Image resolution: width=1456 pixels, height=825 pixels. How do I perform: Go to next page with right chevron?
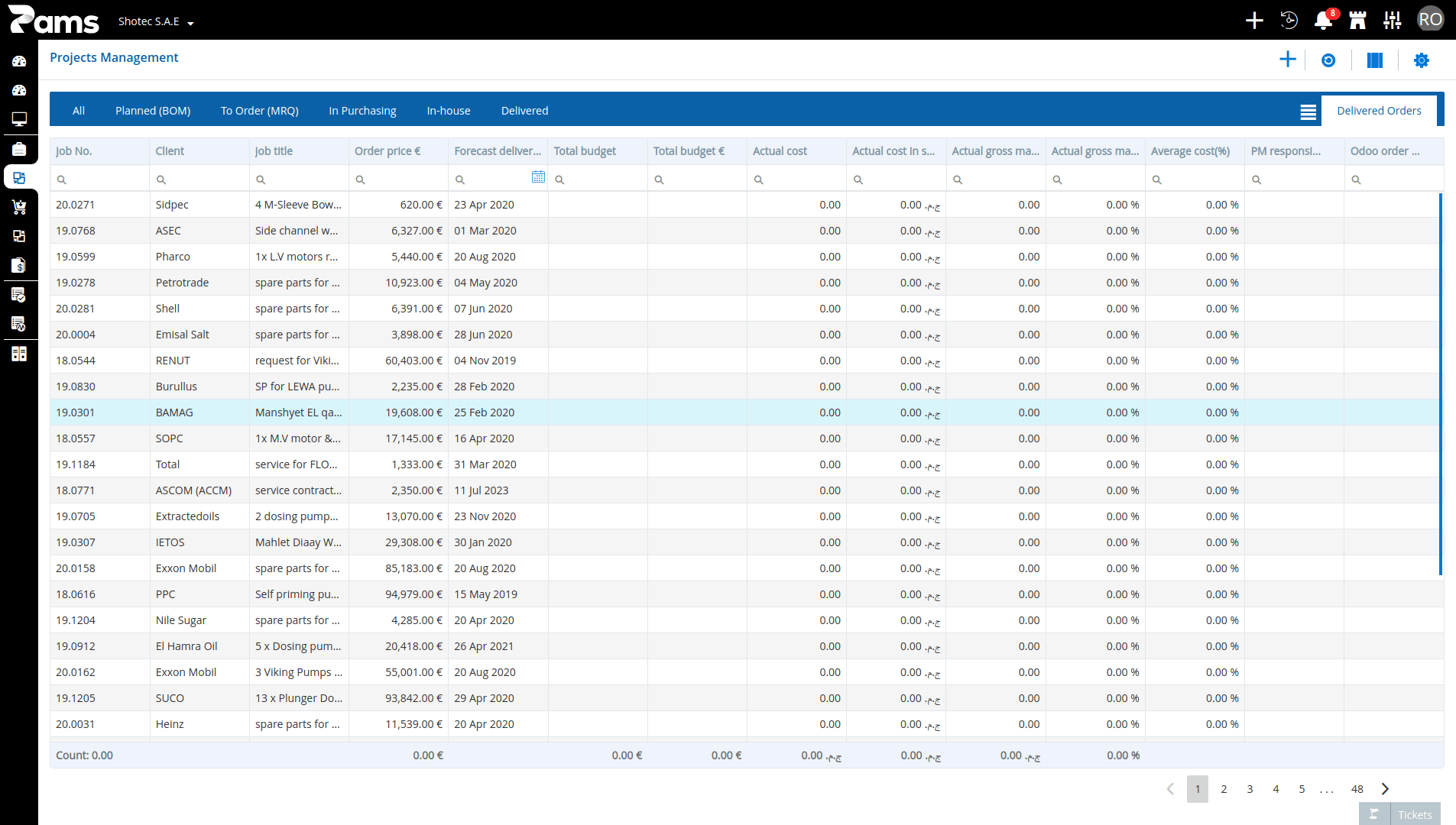pos(1385,789)
